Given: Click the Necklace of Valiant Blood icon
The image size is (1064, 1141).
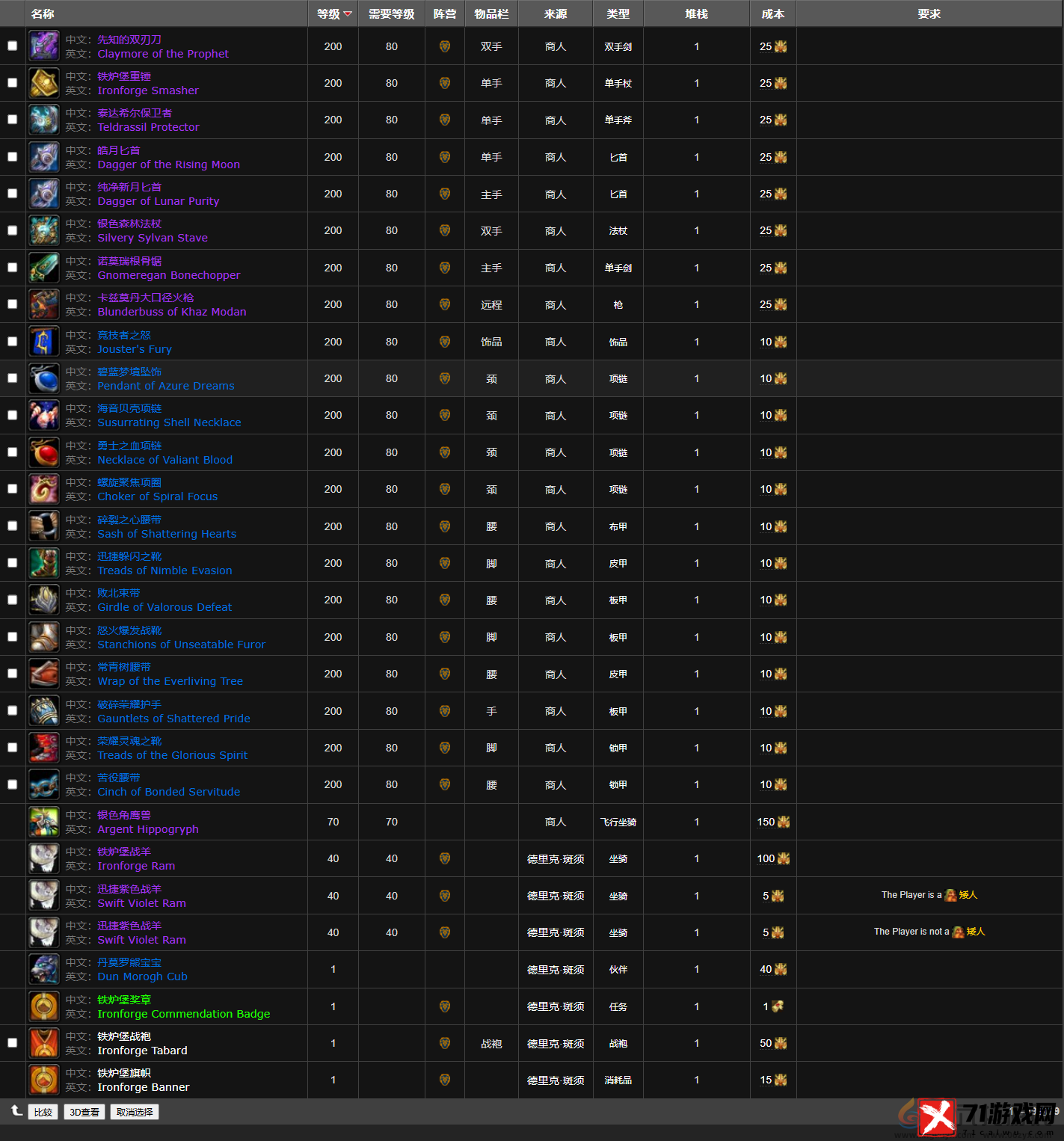Looking at the screenshot, I should tap(44, 452).
